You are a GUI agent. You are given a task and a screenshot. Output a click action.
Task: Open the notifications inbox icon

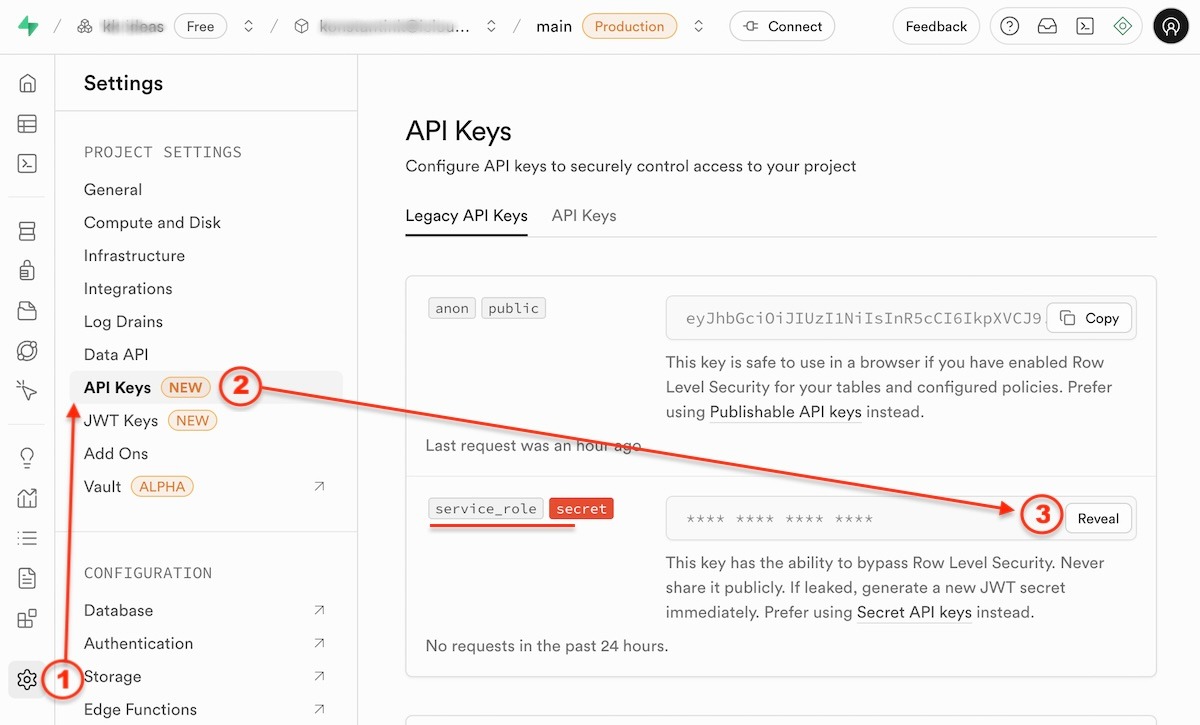coord(1047,26)
